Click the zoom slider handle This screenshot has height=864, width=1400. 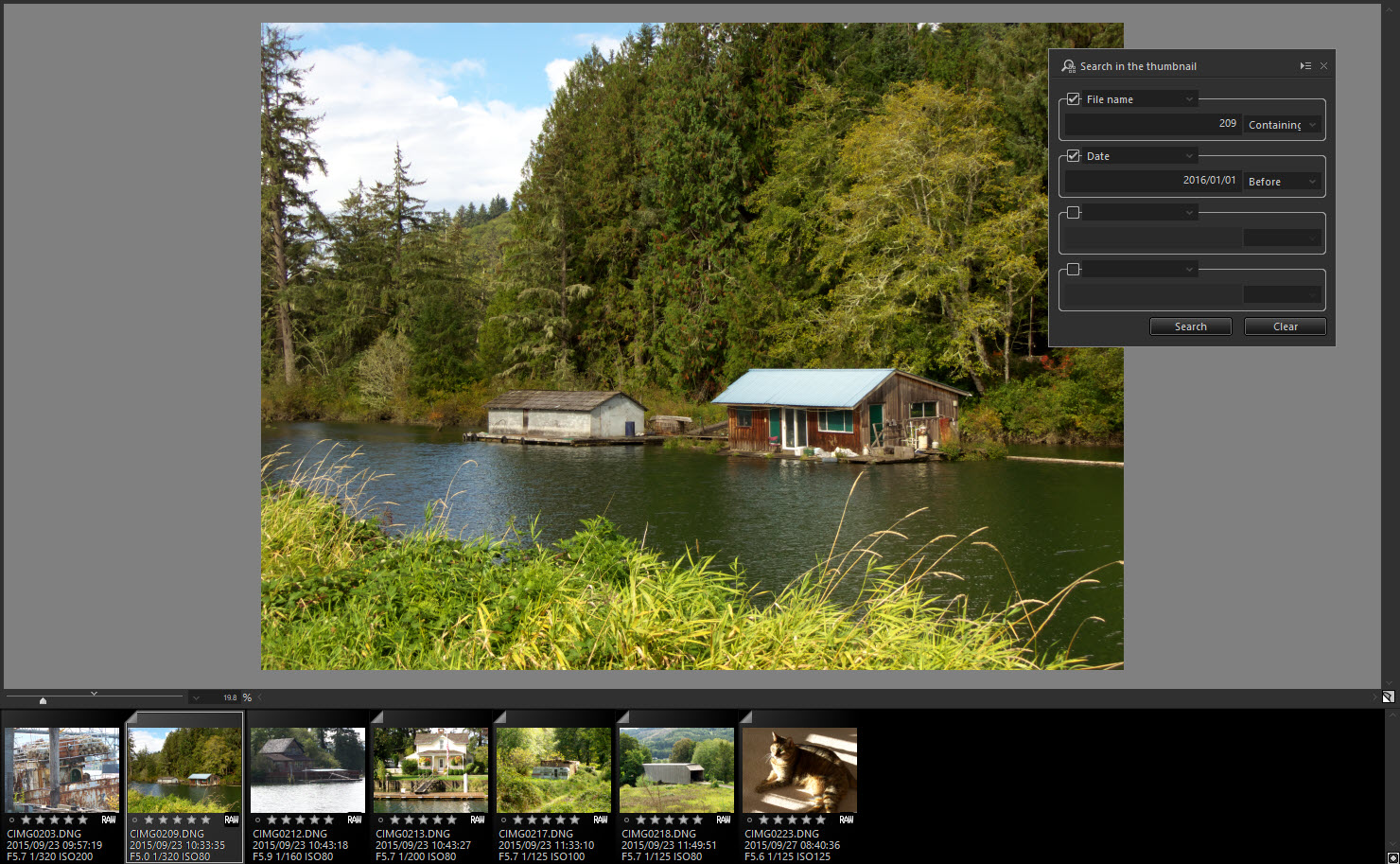[x=43, y=700]
